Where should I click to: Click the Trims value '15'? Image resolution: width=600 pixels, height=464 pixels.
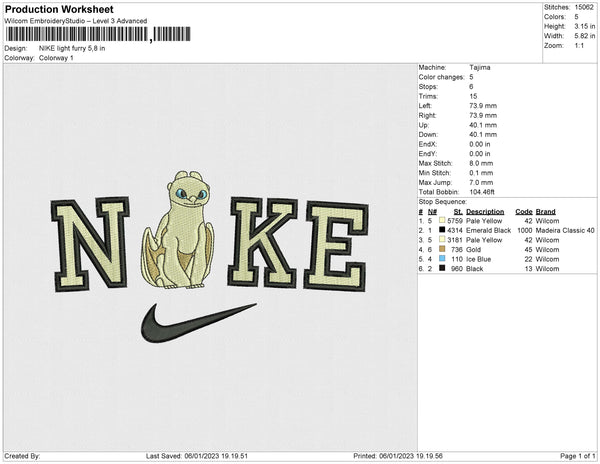pyautogui.click(x=473, y=96)
